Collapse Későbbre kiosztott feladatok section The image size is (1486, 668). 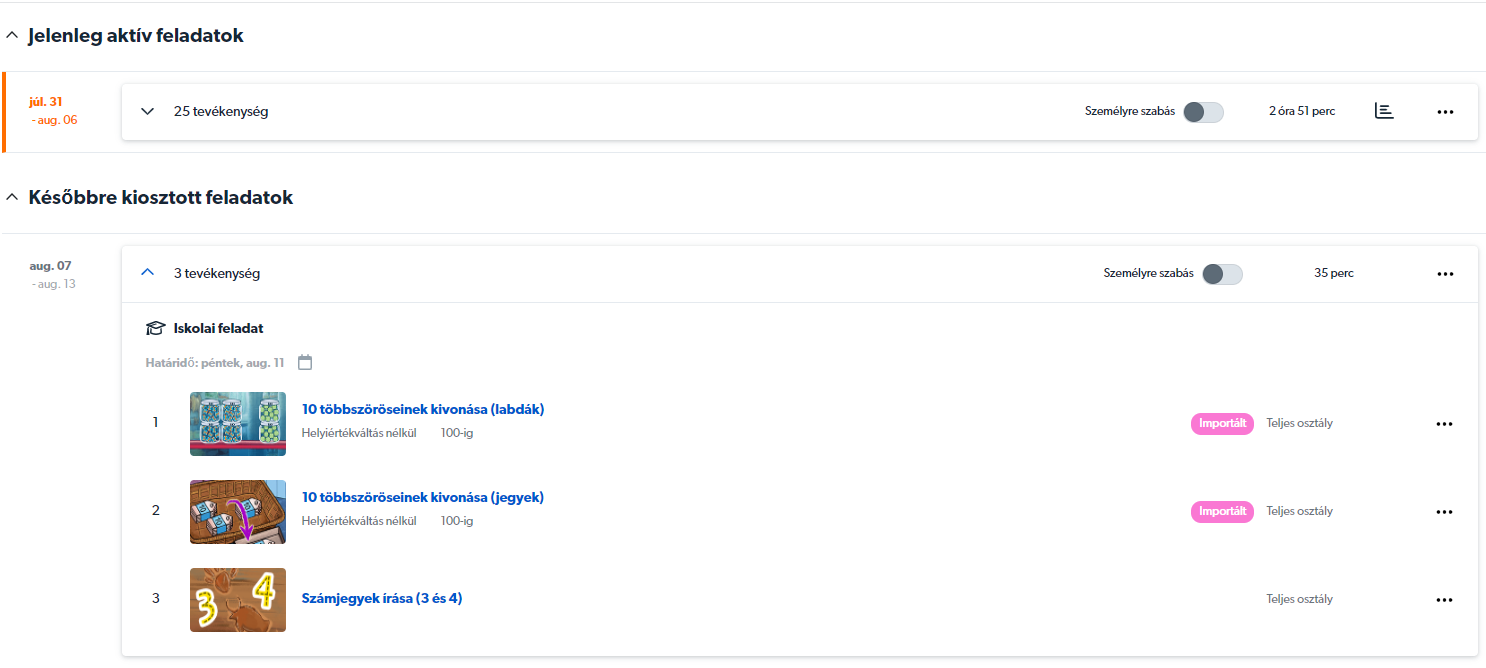pyautogui.click(x=12, y=198)
